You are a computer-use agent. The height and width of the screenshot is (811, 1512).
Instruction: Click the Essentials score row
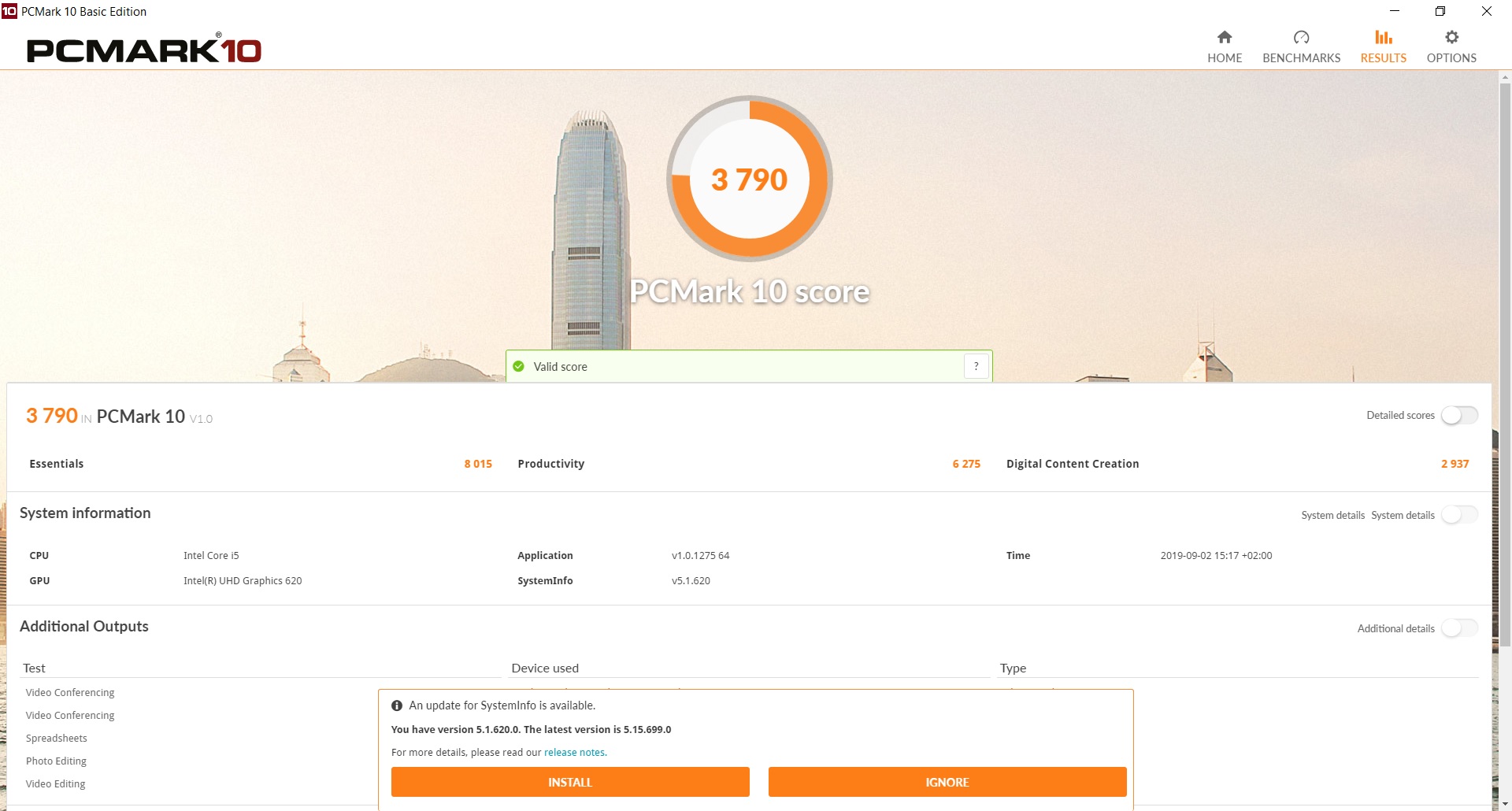(x=260, y=464)
